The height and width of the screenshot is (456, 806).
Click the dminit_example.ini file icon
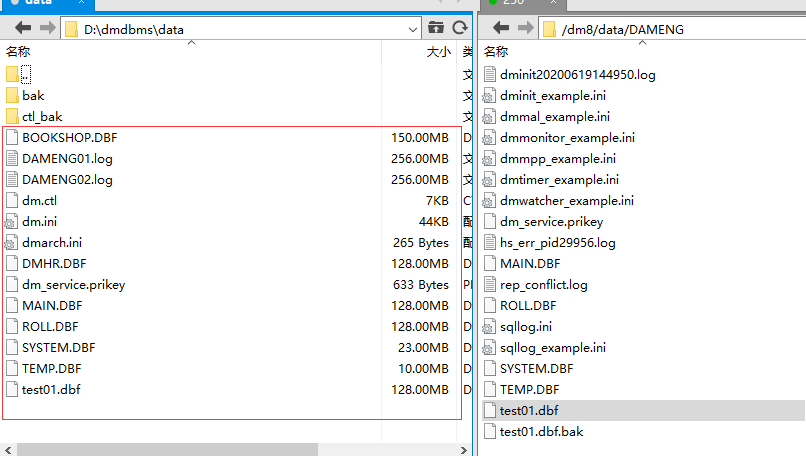[489, 96]
